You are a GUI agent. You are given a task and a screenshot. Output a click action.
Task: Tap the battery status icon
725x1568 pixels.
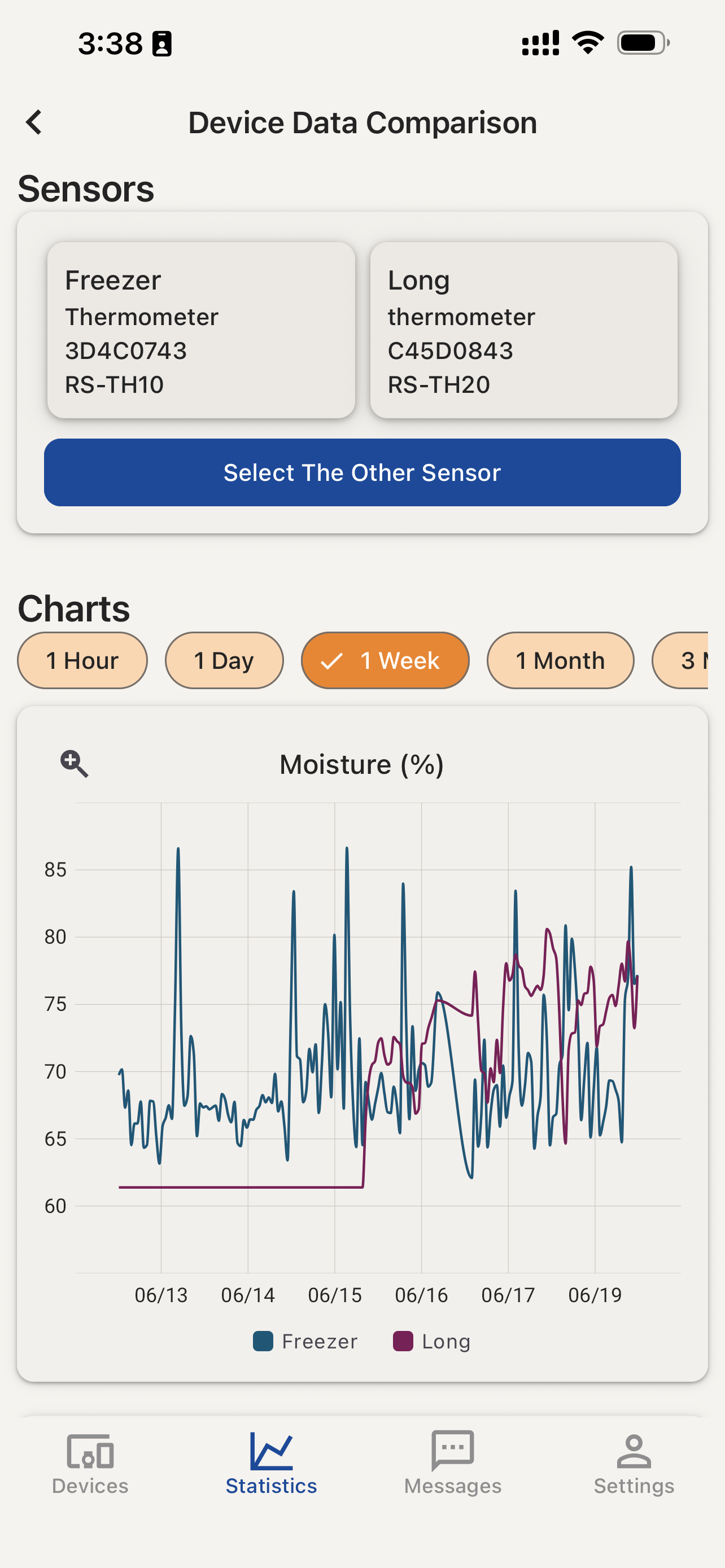644,43
